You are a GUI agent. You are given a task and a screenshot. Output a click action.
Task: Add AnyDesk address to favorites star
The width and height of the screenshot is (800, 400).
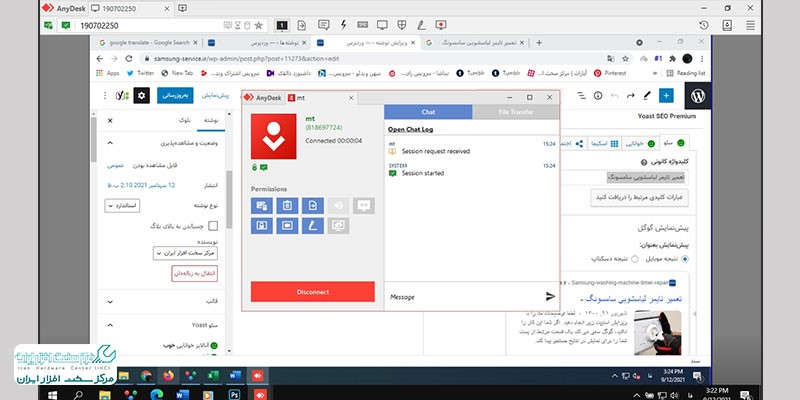tap(259, 25)
